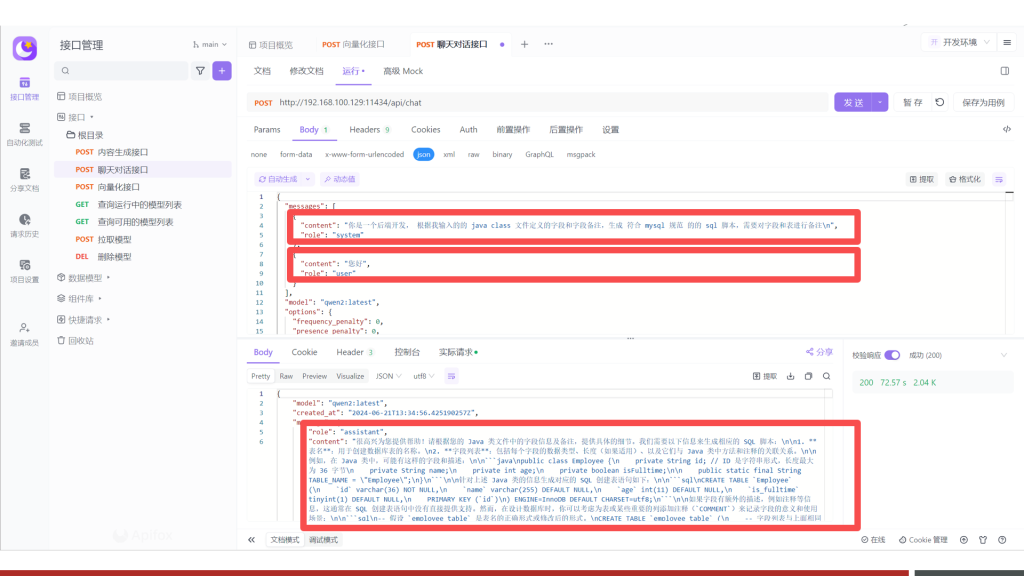Screen dimensions: 1024x576
Task: Select 查询可用的模型列表 in the interface tree
Action: 135,222
